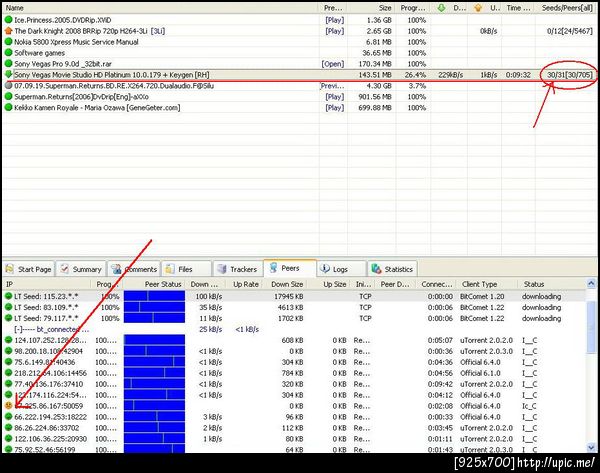
Task: Click Preview link for Superman.Returns.BD.RE
Action: point(332,86)
